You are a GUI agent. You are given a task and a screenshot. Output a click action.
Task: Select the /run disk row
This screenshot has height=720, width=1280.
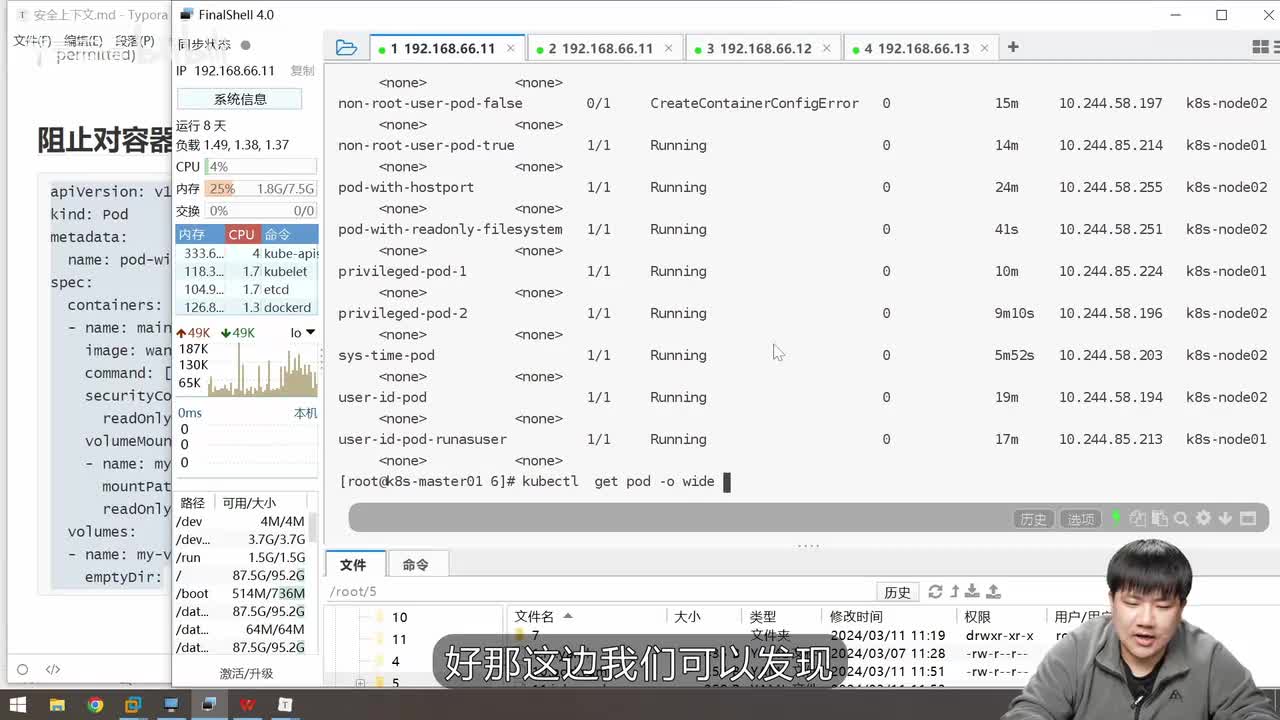point(241,557)
